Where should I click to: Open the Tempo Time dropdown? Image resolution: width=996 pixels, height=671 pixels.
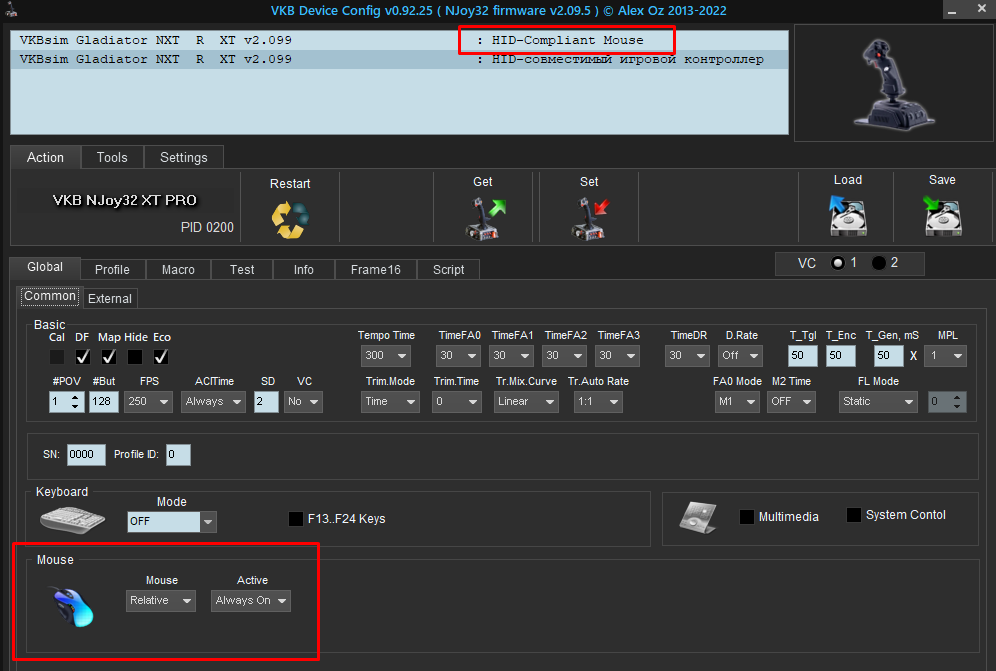[386, 356]
